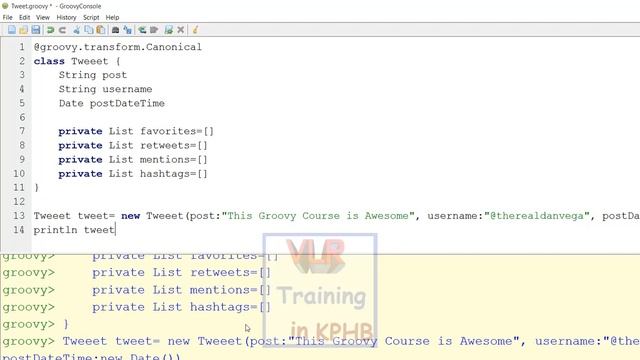Click editor line 'private List retweets=[]'

pos(133,145)
